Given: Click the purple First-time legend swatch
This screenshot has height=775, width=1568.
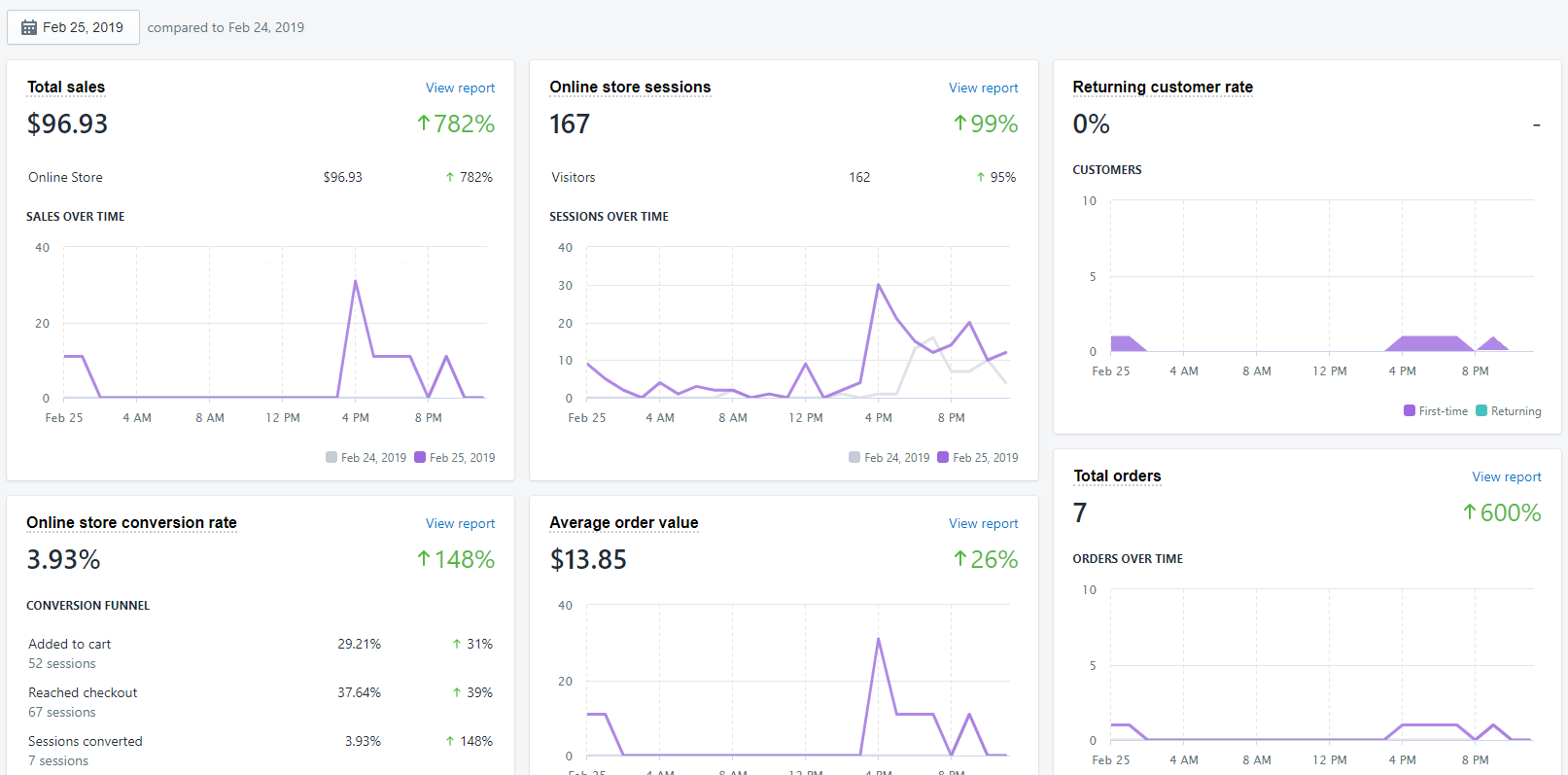Looking at the screenshot, I should (1410, 410).
